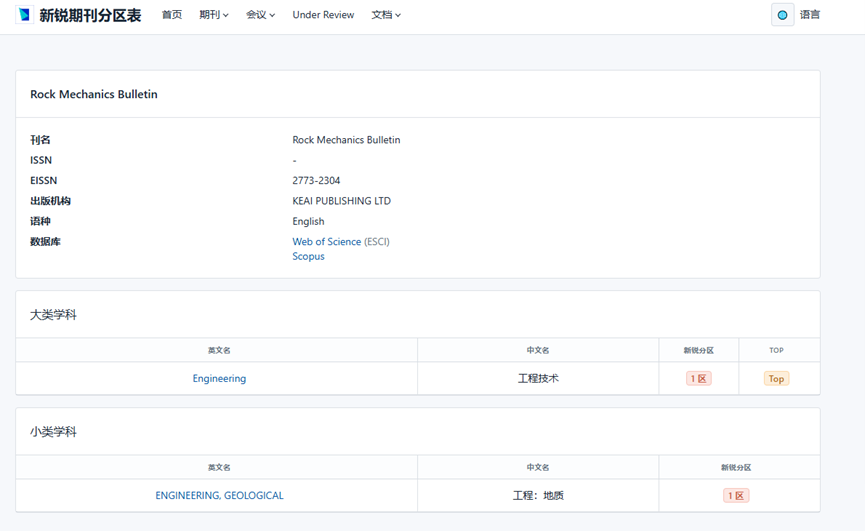Click the 1区 badge in 小类学科 table
This screenshot has height=531, width=865.
click(x=736, y=496)
